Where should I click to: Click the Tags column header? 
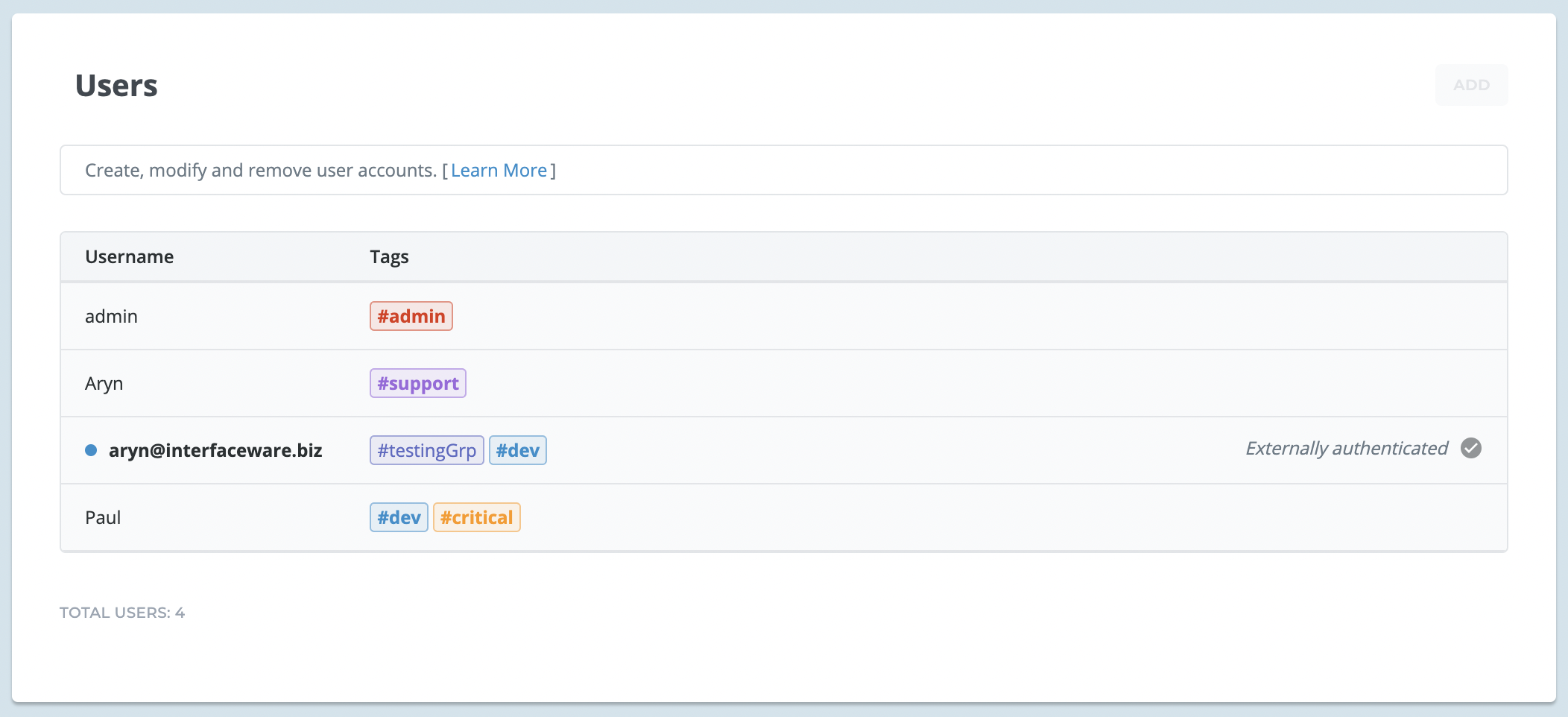389,257
